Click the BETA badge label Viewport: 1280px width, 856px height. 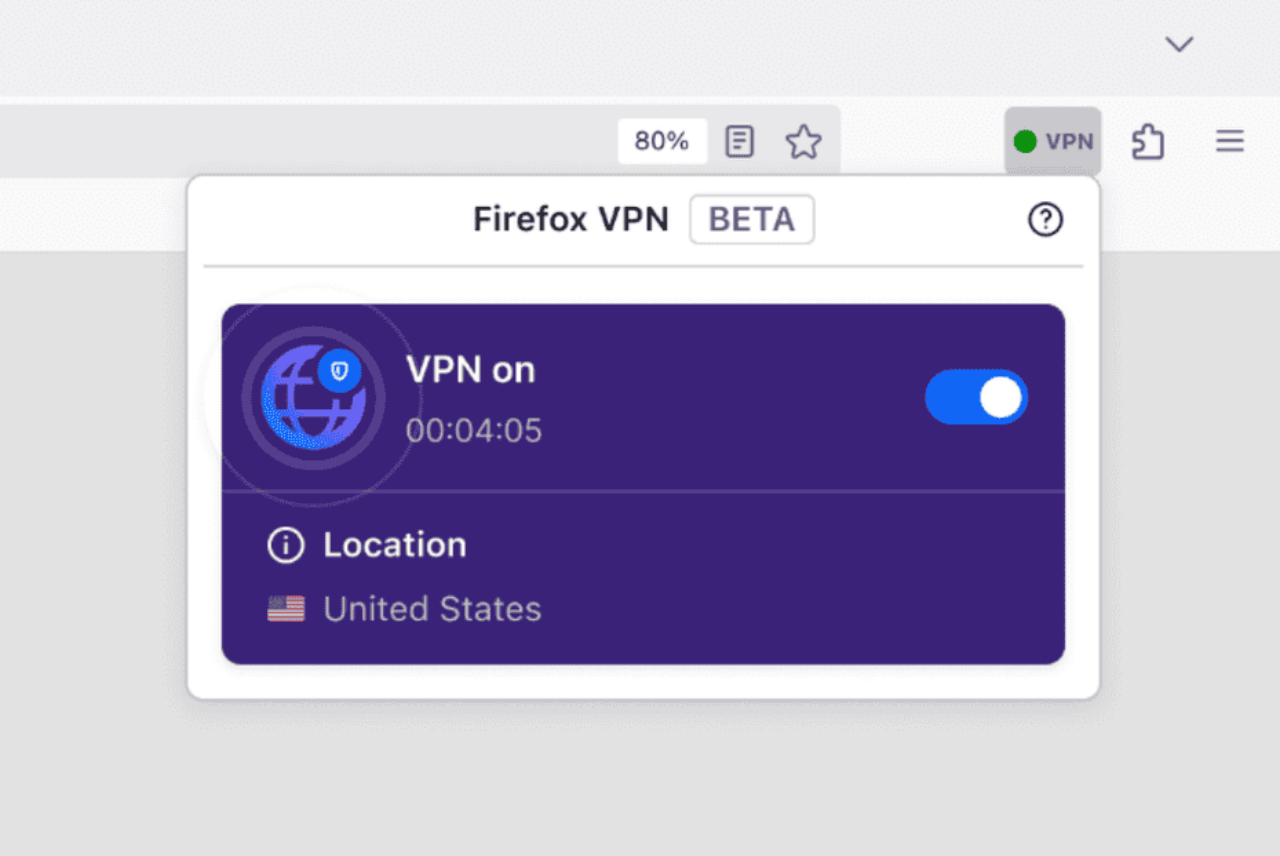(751, 220)
